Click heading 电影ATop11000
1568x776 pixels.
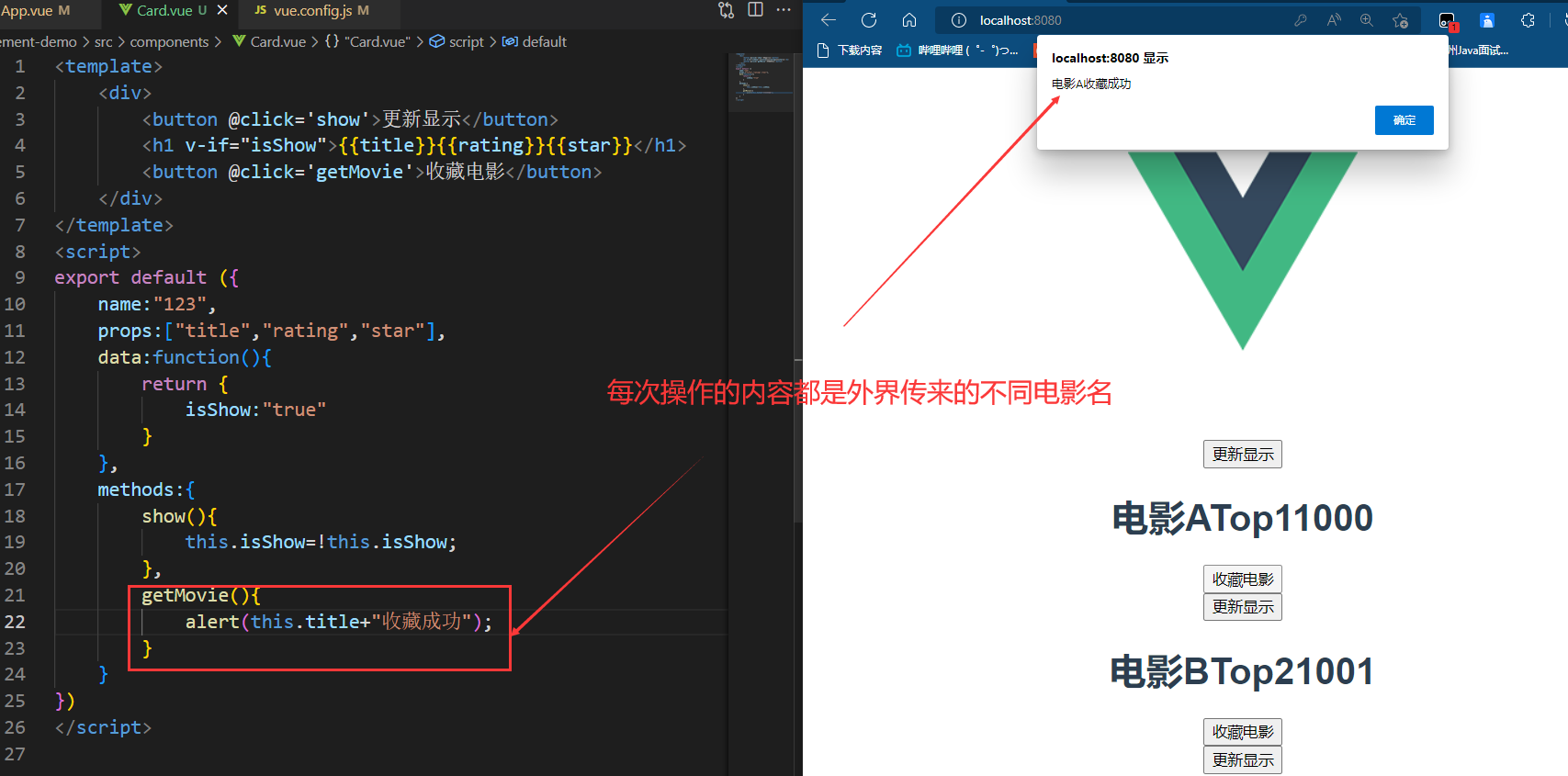pos(1242,518)
